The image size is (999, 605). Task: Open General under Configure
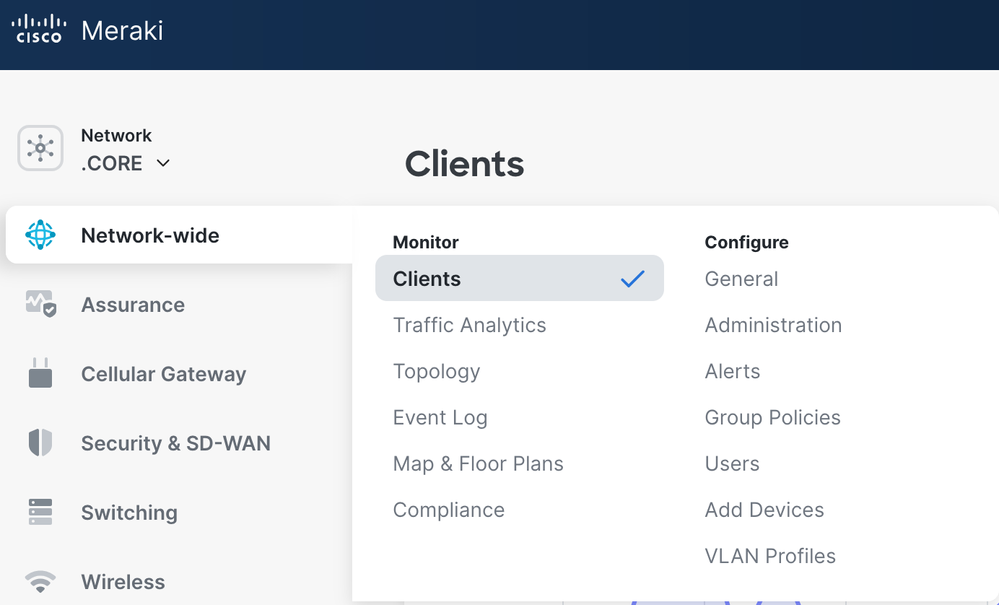point(742,279)
